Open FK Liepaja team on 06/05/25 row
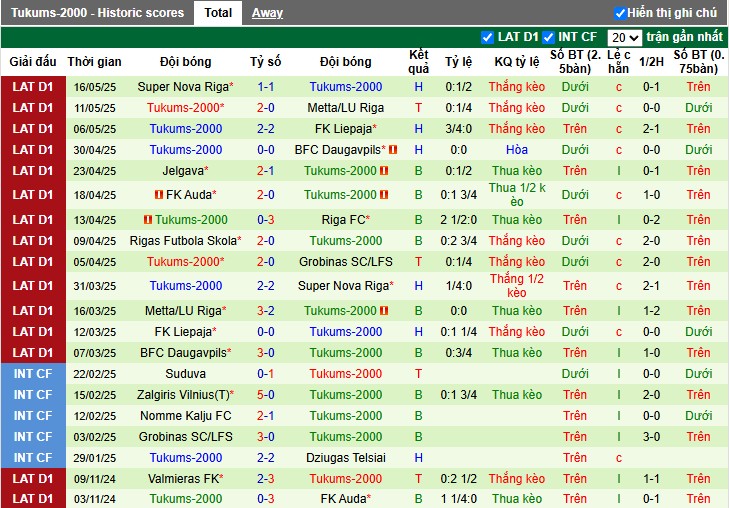Screen dimensions: 729x508 (343, 129)
